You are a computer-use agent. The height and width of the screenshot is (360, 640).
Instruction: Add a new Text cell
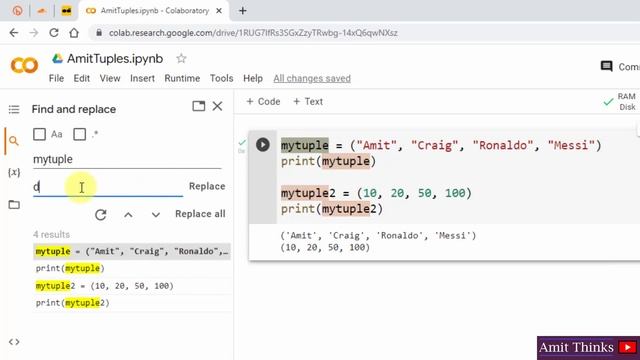308,102
